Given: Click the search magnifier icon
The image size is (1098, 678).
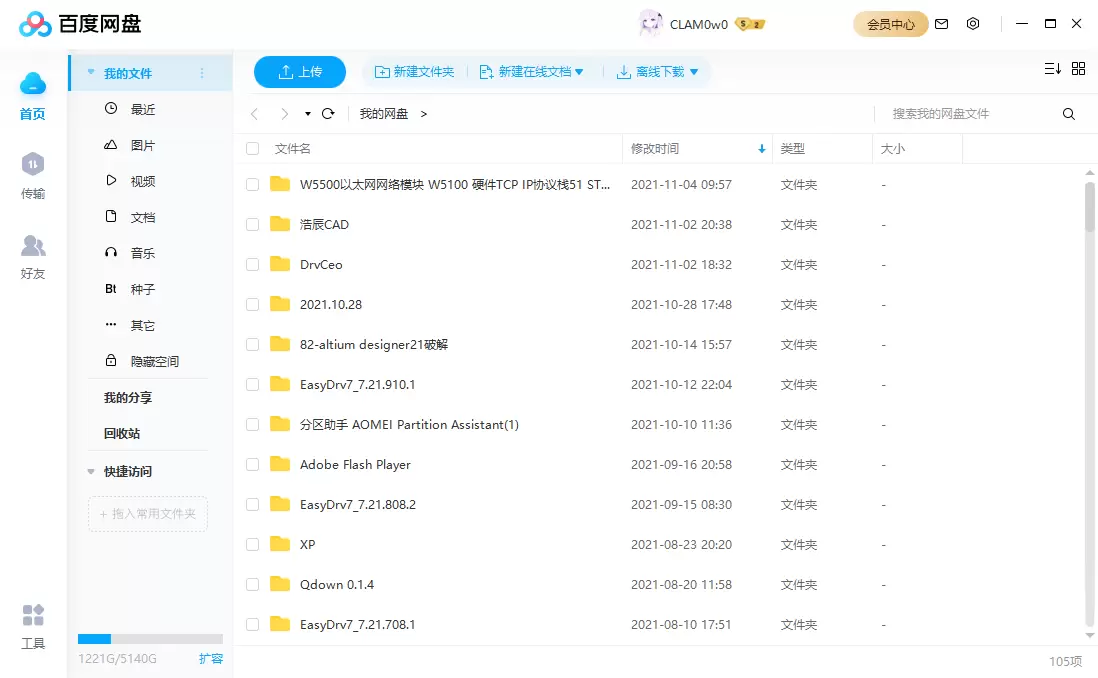Looking at the screenshot, I should 1069,113.
